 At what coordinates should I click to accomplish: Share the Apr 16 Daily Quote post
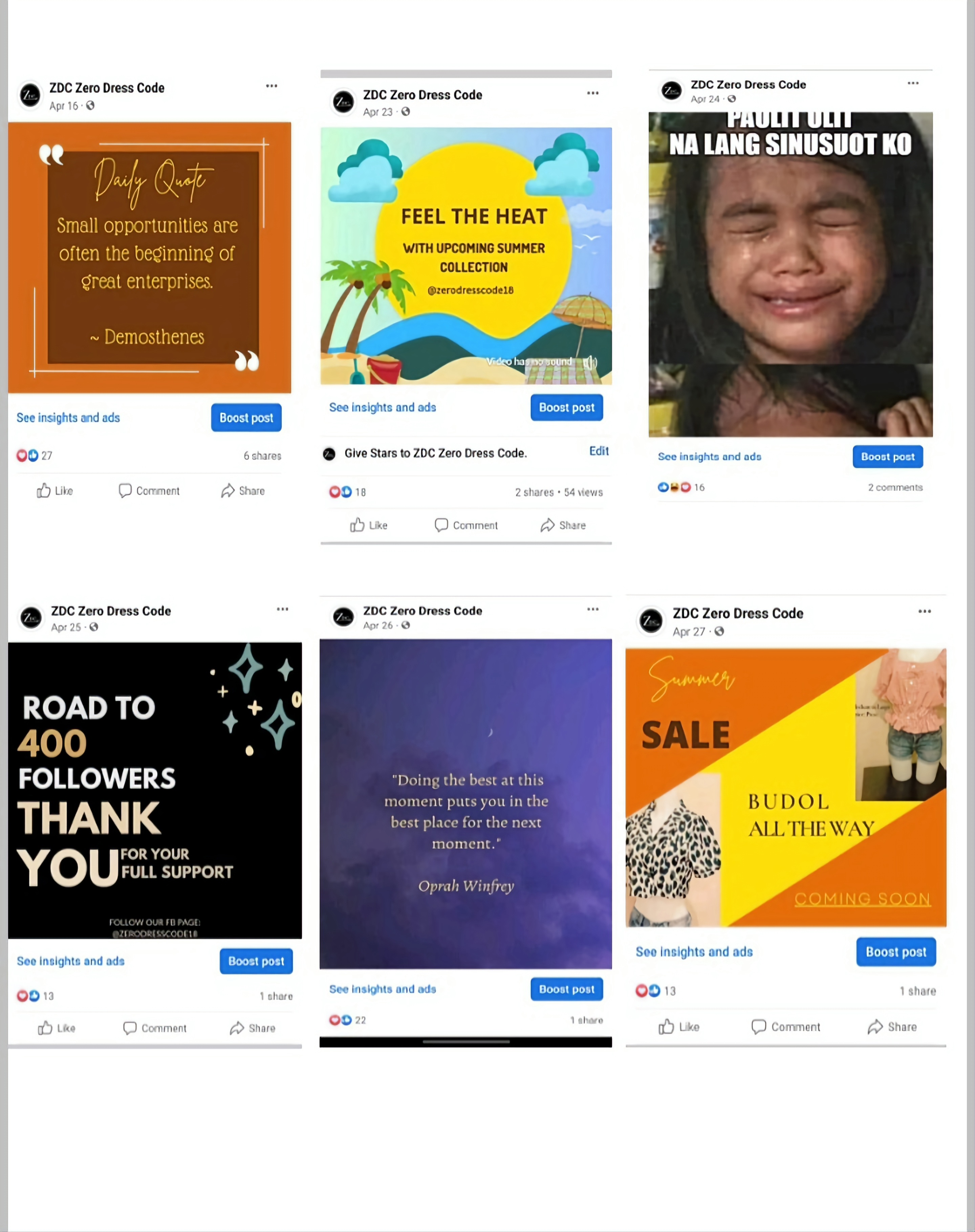click(243, 491)
